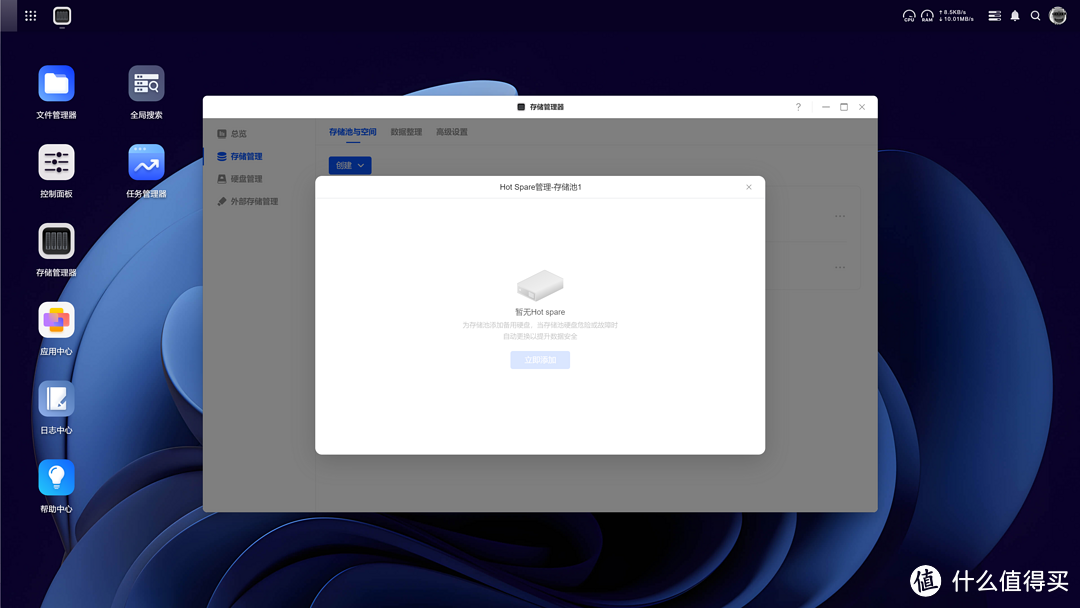Minimize the 存储管理器 window
Image resolution: width=1080 pixels, height=608 pixels.
point(825,107)
